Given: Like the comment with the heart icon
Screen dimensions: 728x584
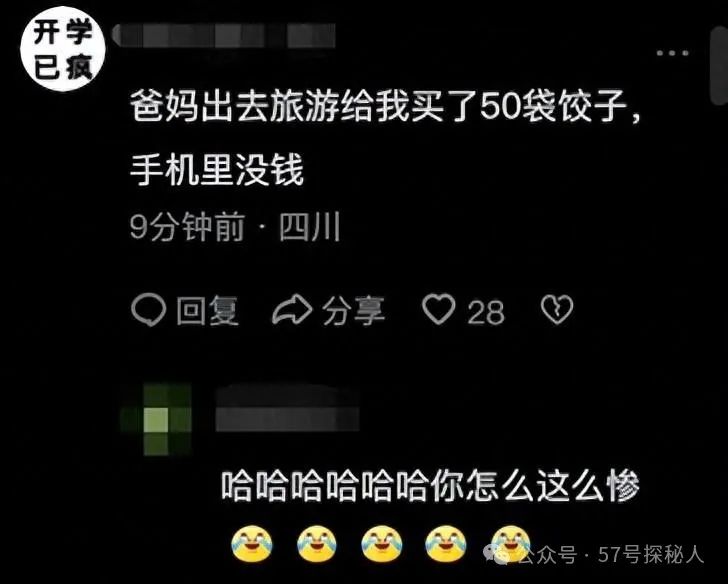Looking at the screenshot, I should coord(438,309).
